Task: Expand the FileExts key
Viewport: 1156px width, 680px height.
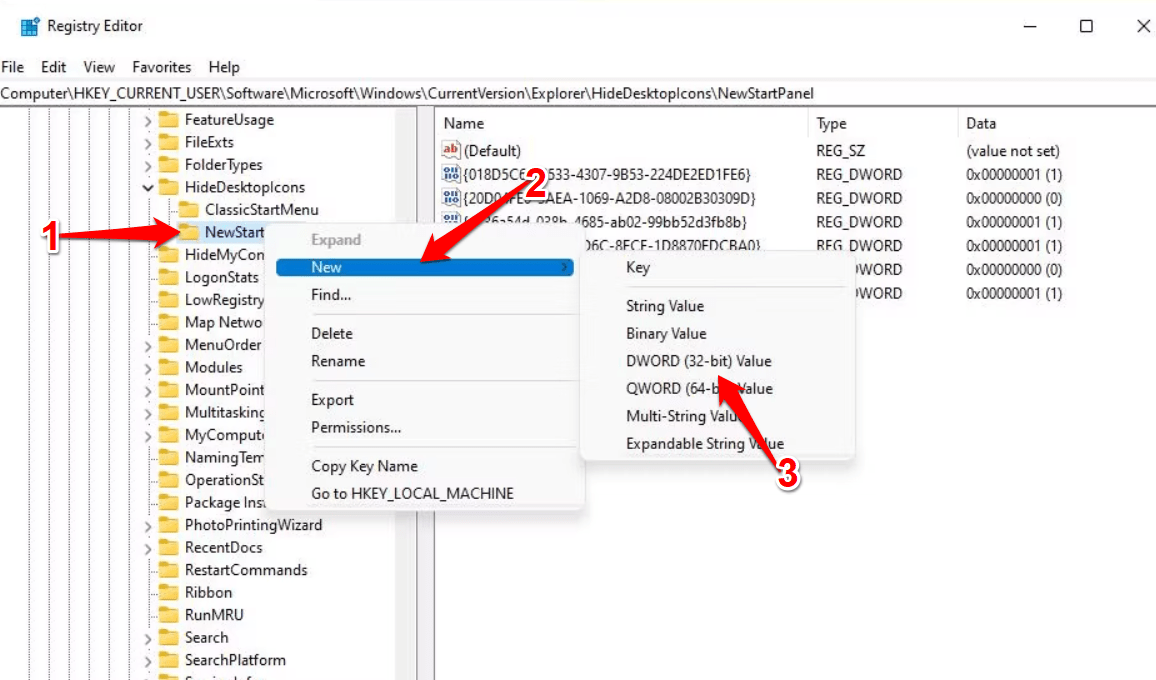Action: click(x=148, y=143)
